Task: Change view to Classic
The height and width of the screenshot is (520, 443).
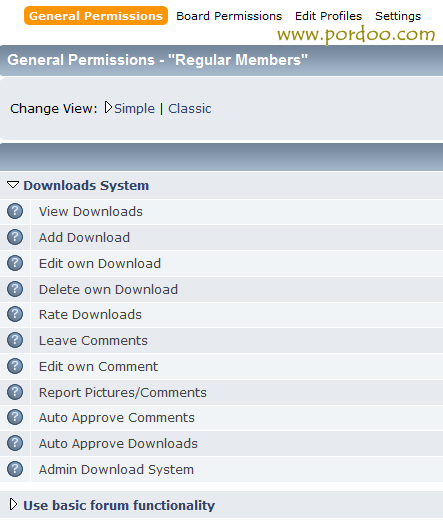Action: pyautogui.click(x=190, y=109)
